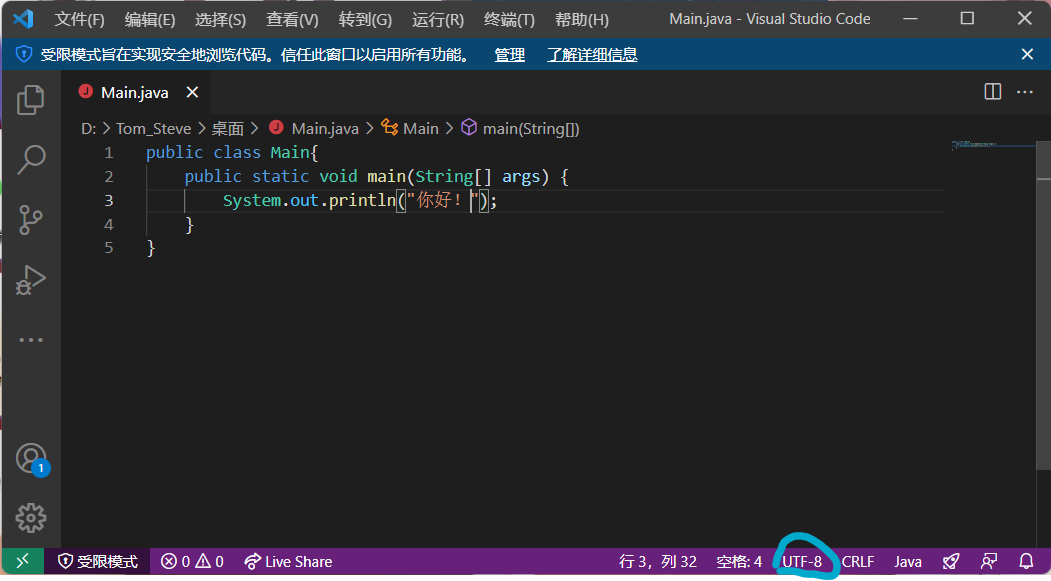Select the Main.java editor tab

134,91
